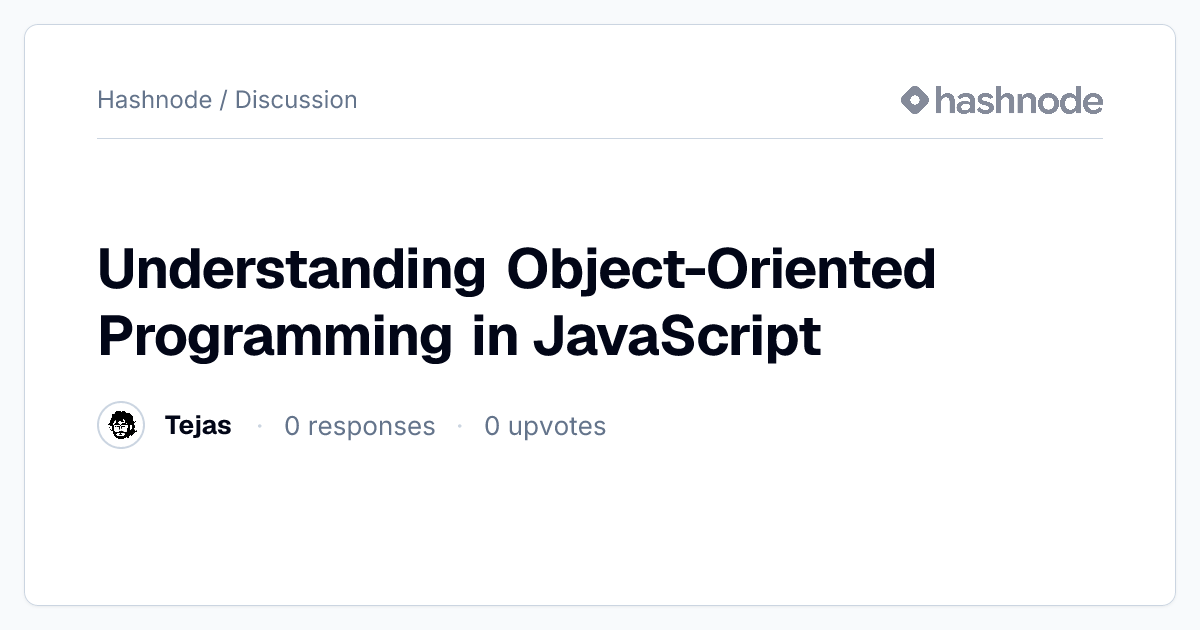This screenshot has height=630, width=1200.
Task: Open Tejas's avatar picture
Action: [121, 426]
